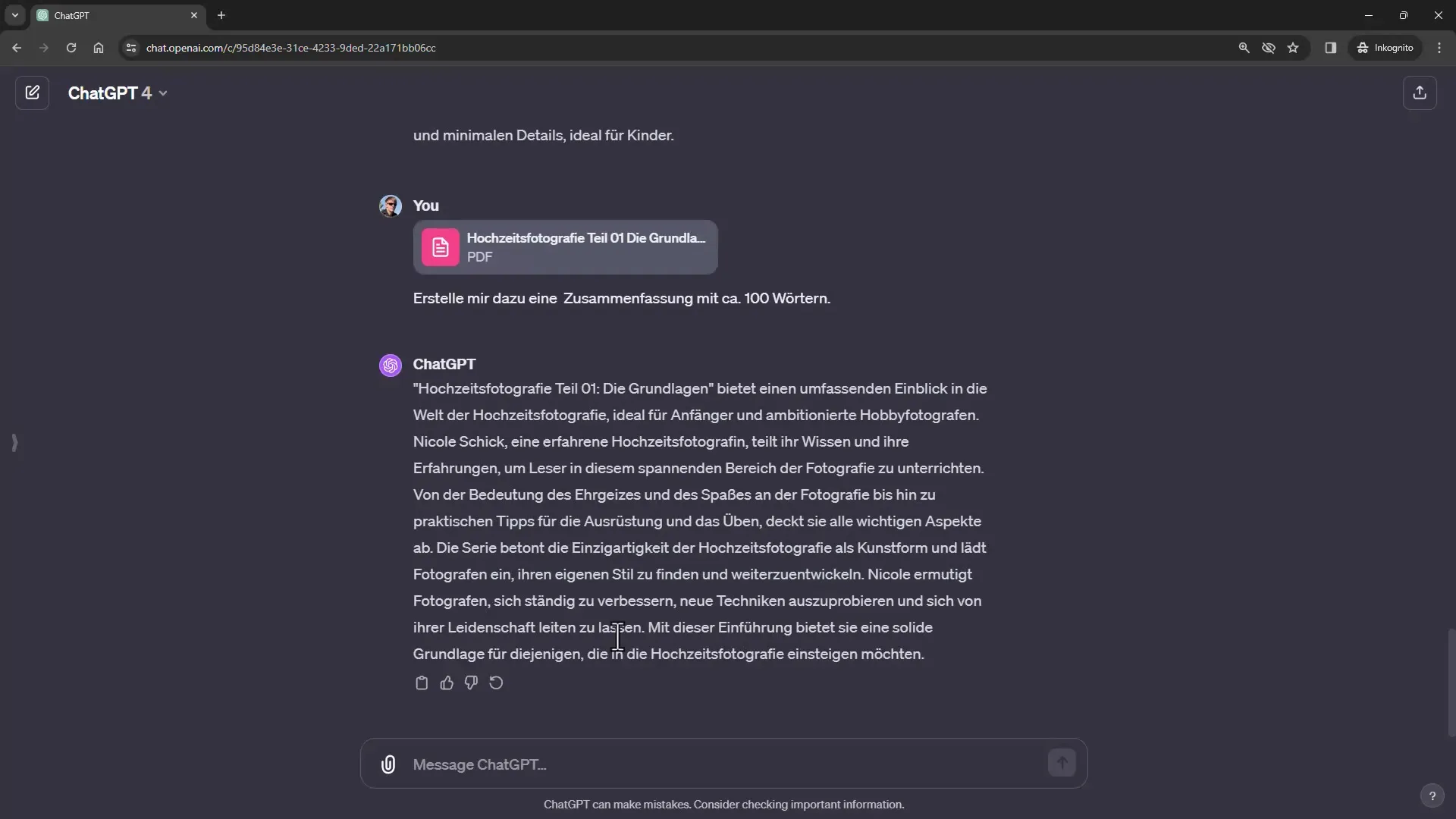The width and height of the screenshot is (1456, 819).
Task: Regenerate the ChatGPT response
Action: [496, 683]
